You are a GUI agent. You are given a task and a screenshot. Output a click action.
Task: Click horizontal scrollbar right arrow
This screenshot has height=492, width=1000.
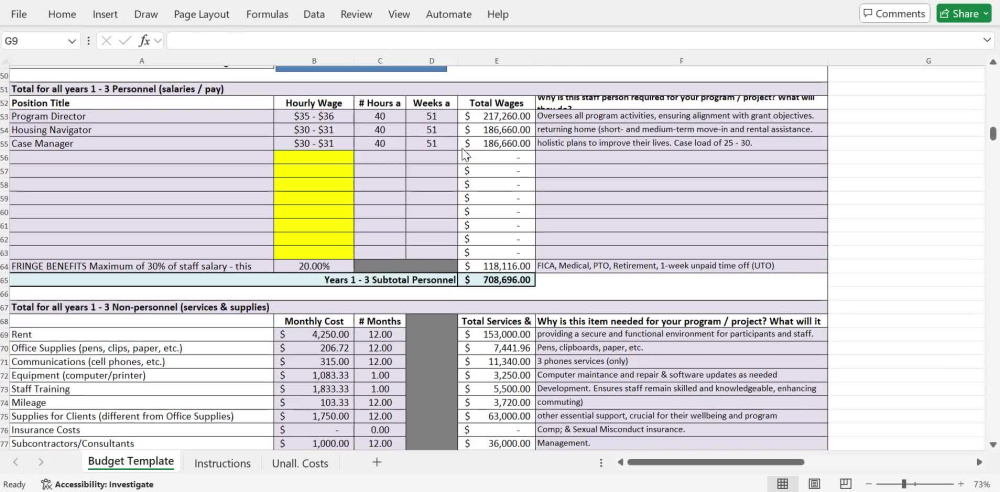980,462
